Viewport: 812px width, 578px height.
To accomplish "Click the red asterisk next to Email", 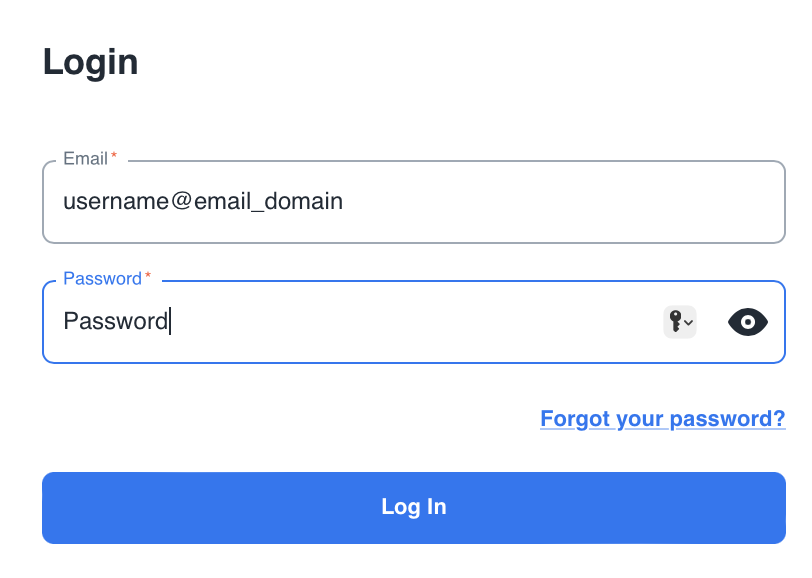I will tap(114, 157).
